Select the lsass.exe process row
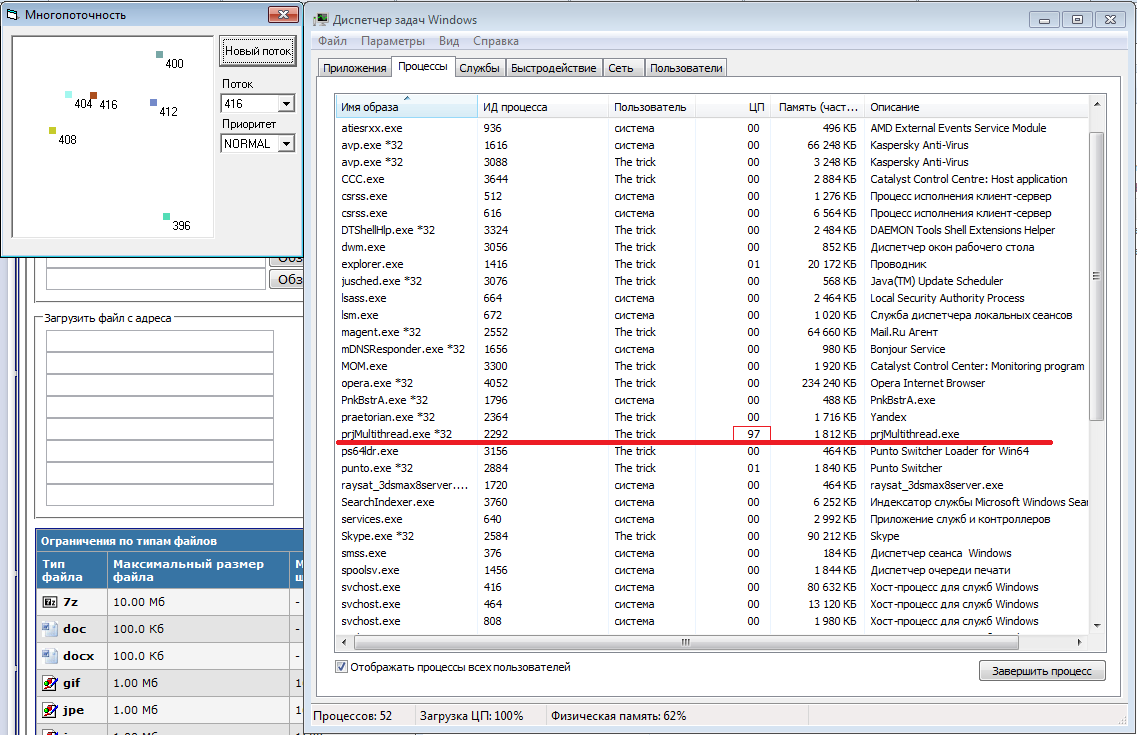 [x=712, y=298]
